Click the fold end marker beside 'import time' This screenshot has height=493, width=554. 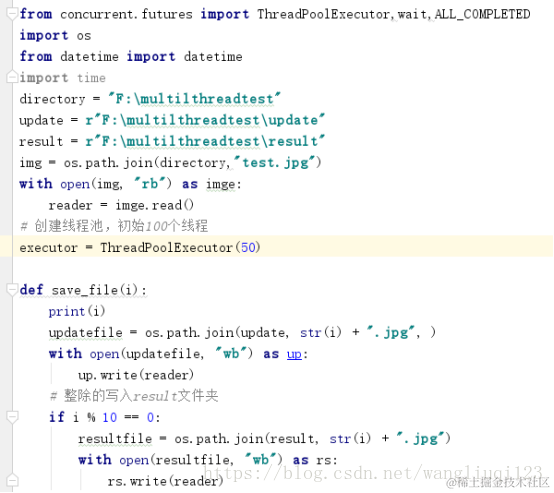[x=12, y=77]
